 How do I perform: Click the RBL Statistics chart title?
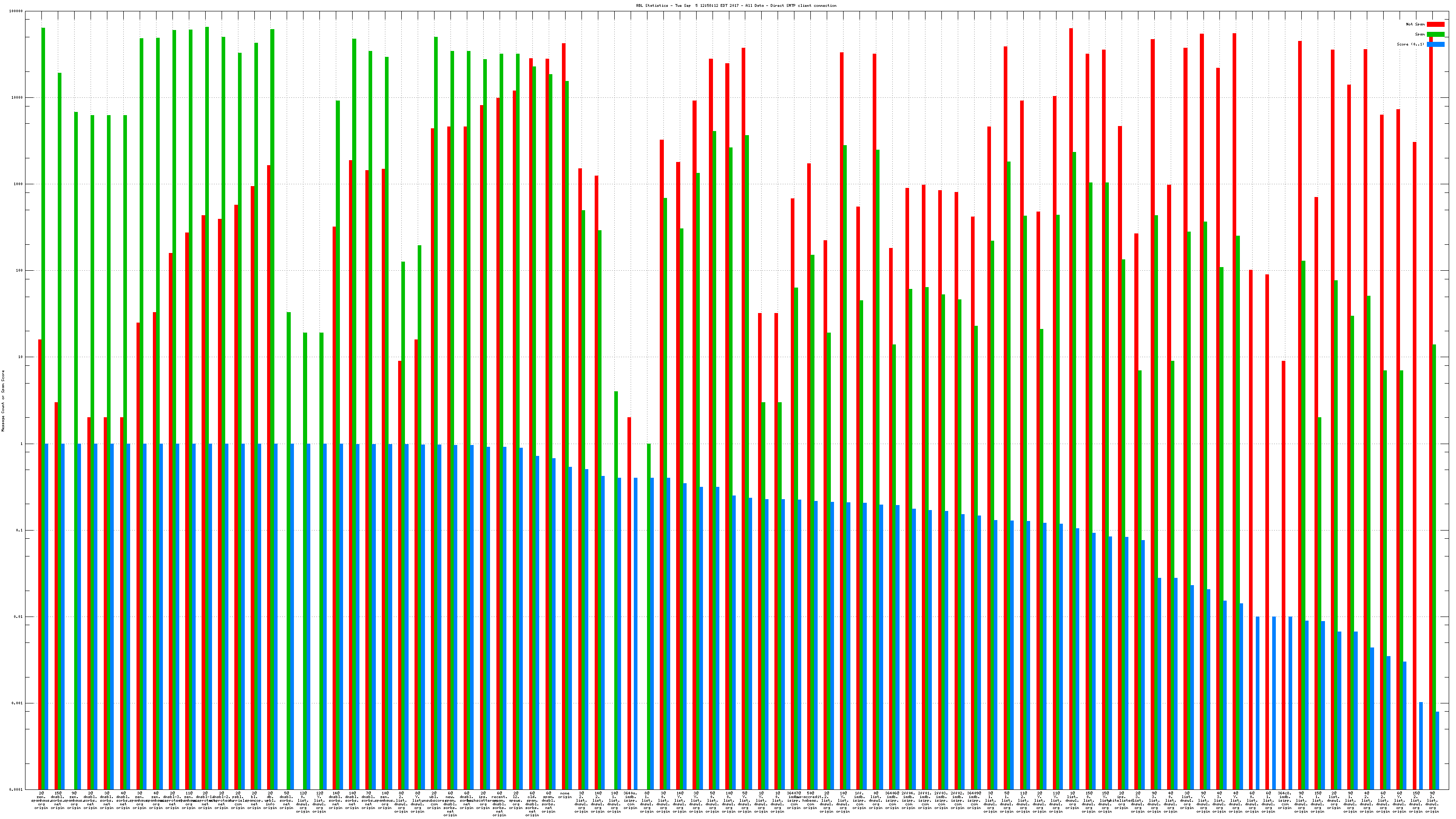(736, 5)
